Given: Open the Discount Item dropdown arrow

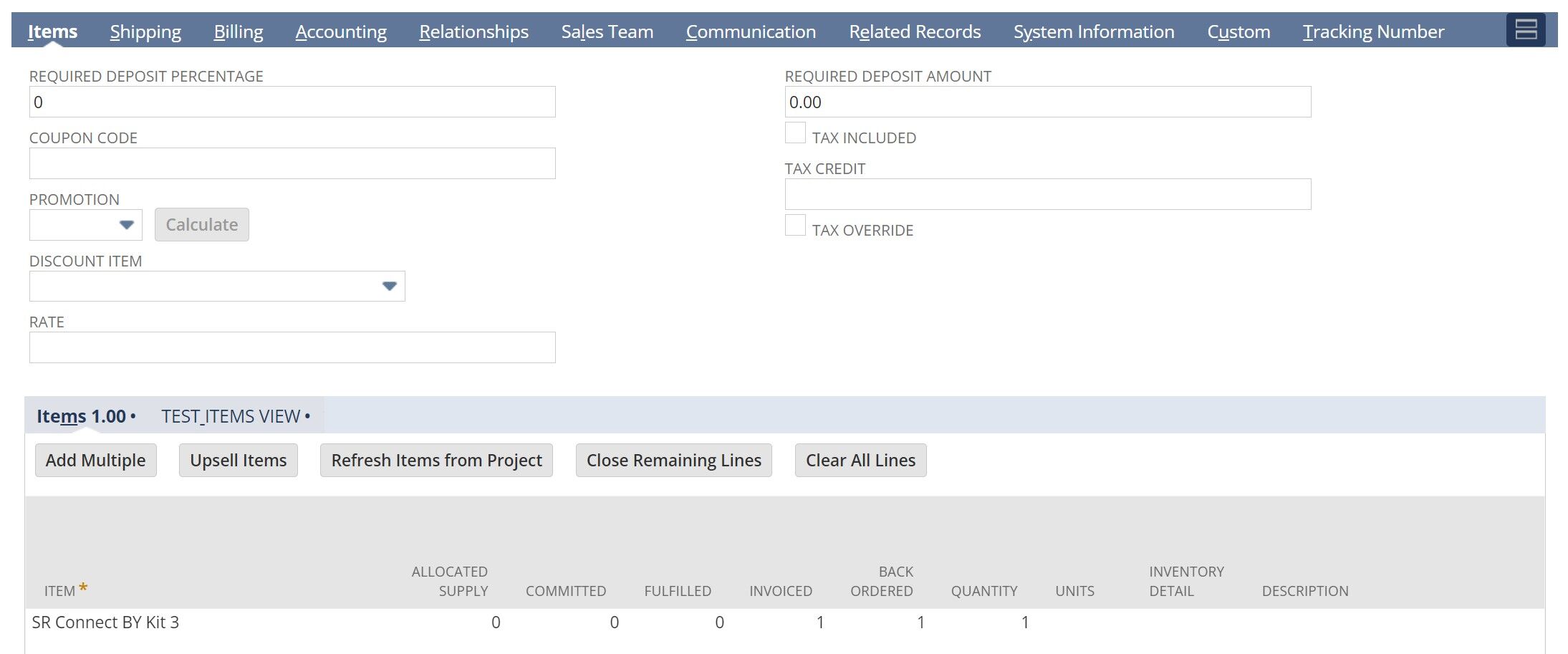Looking at the screenshot, I should (389, 286).
